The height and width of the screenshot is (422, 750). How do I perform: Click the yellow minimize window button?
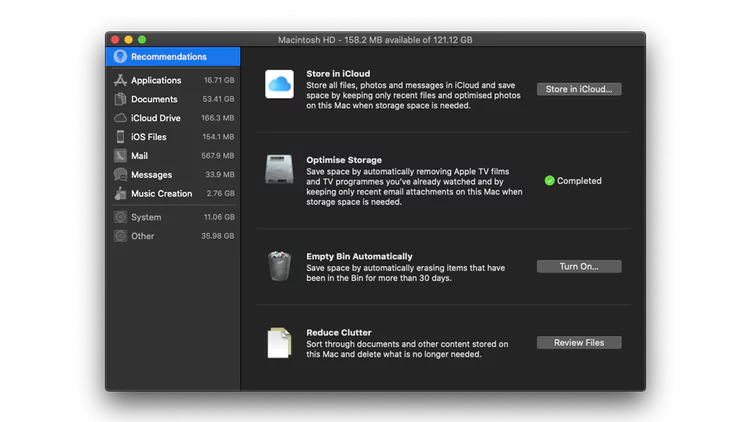[128, 39]
